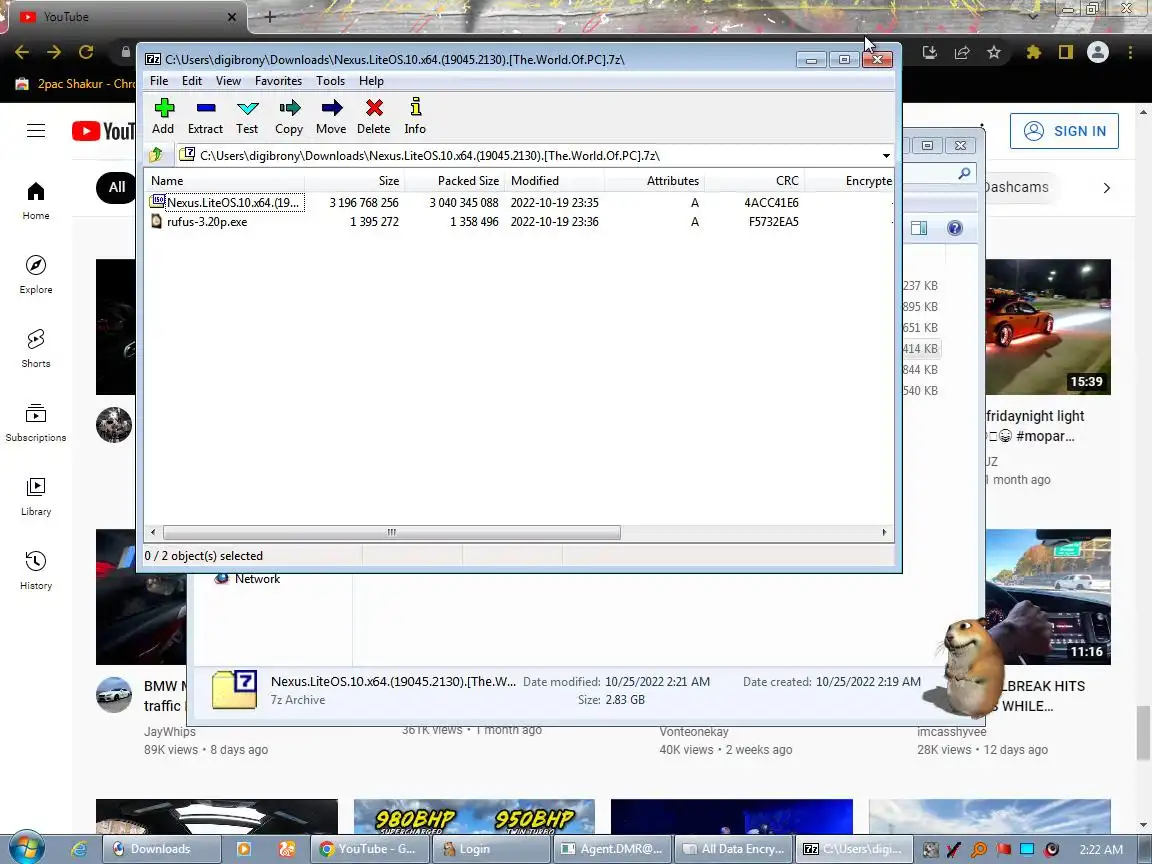Open YouTube Explore in sidebar
This screenshot has height=864, width=1152.
[36, 274]
